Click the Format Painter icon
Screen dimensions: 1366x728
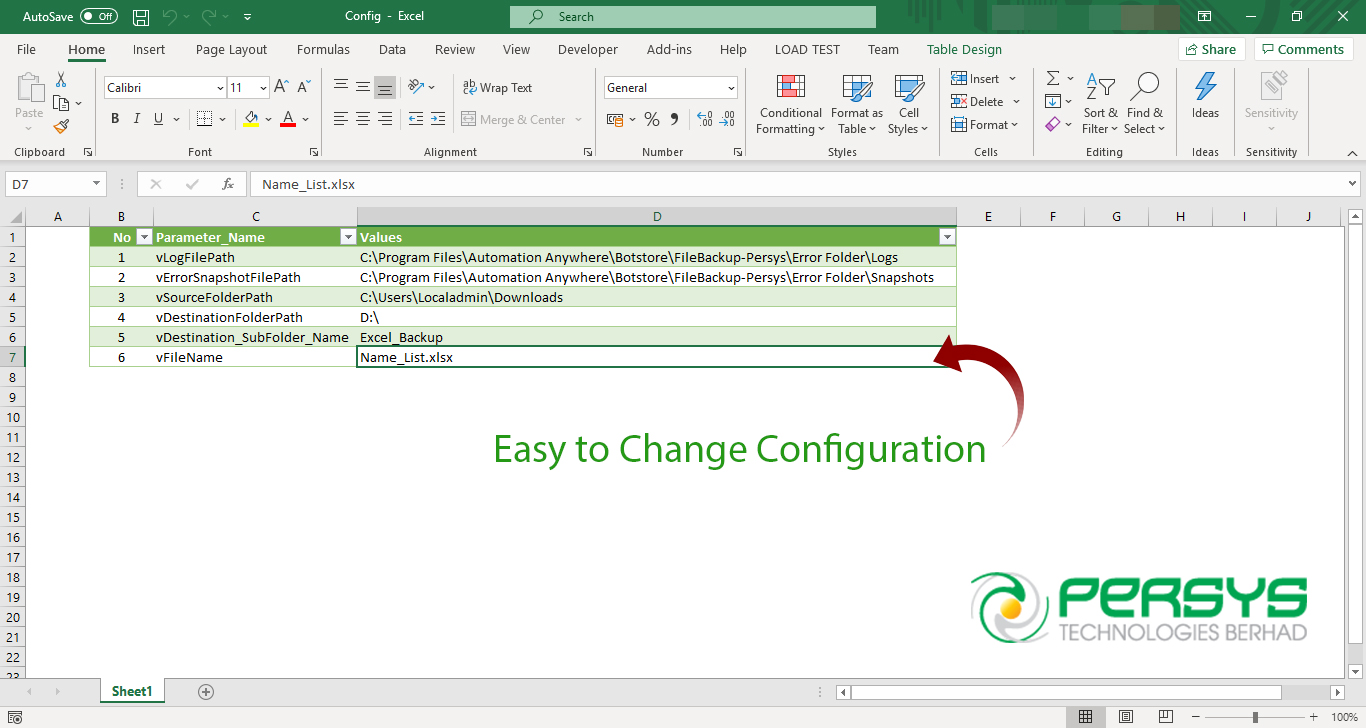tap(61, 127)
